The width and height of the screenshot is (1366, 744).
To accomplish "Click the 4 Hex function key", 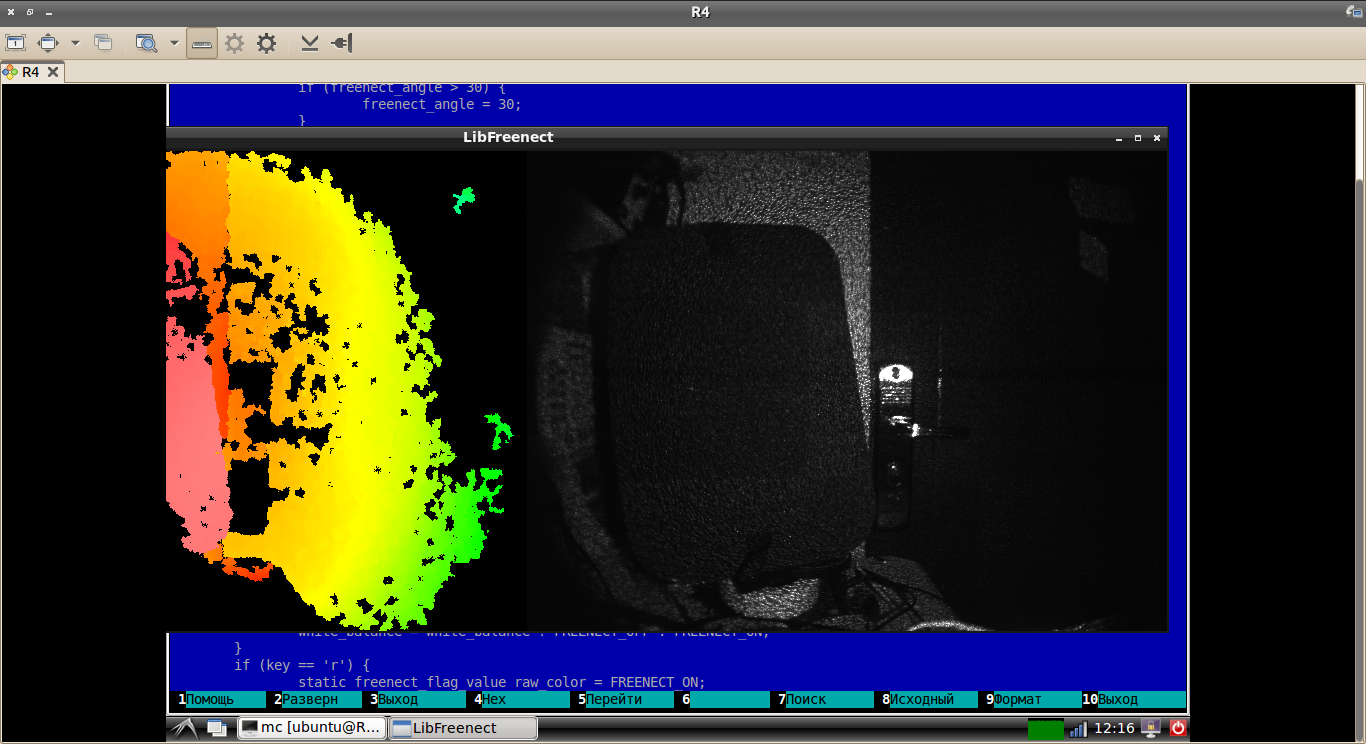I will [x=516, y=699].
